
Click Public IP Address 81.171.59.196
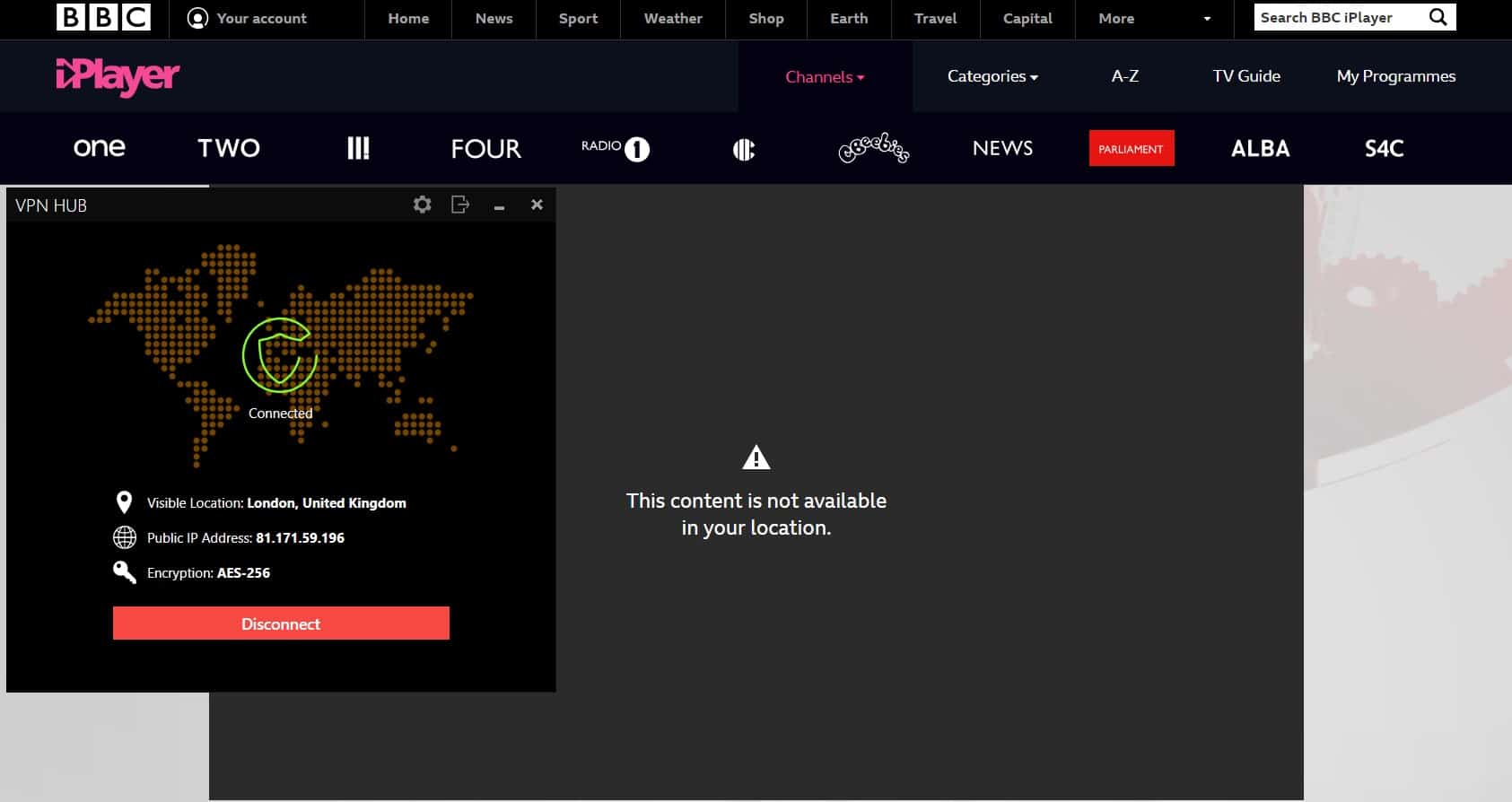click(x=246, y=538)
